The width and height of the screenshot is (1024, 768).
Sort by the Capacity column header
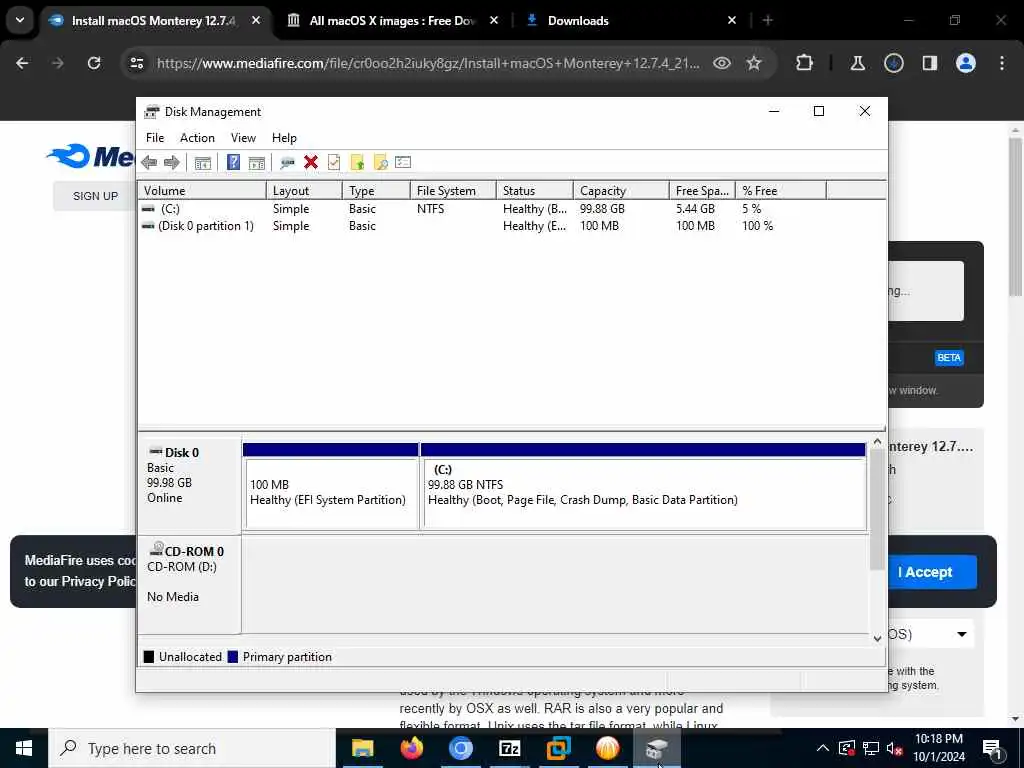click(x=621, y=191)
